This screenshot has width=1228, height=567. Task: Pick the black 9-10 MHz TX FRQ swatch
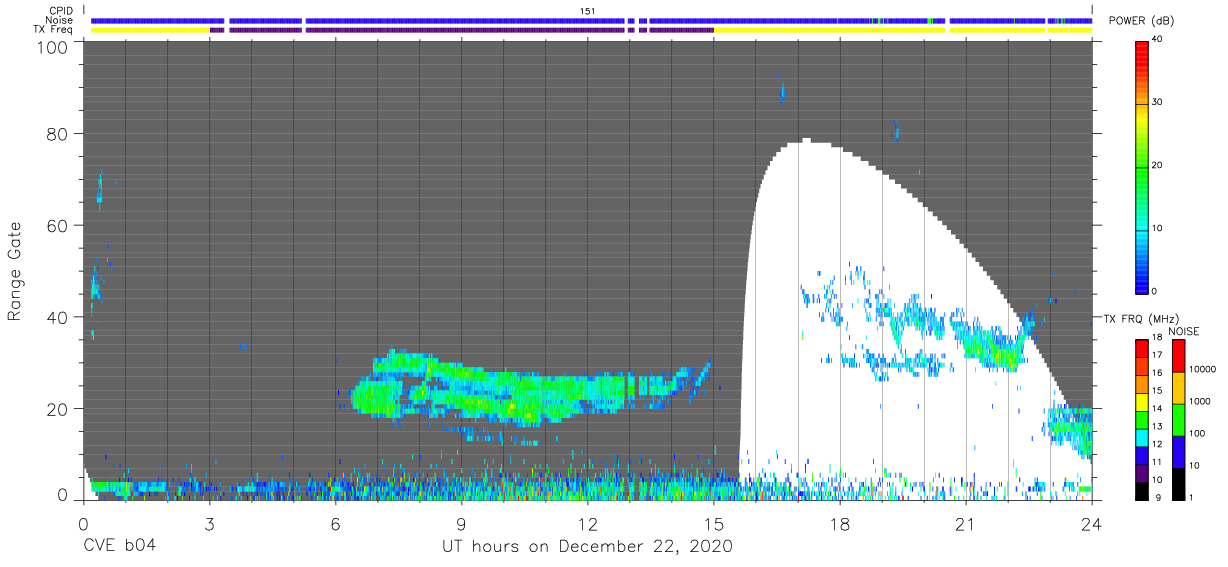(x=1141, y=490)
